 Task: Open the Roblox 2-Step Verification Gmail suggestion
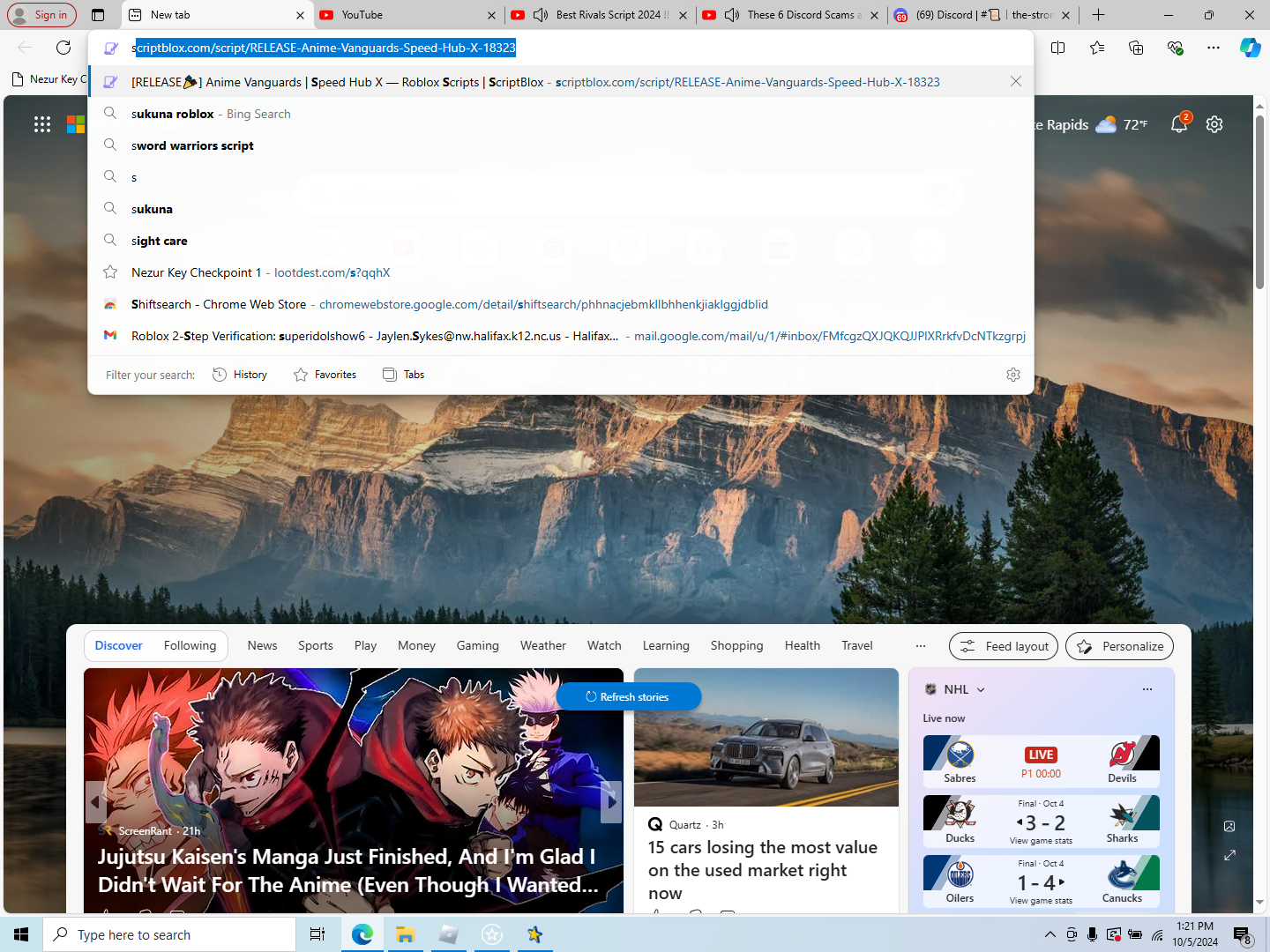pos(561,336)
